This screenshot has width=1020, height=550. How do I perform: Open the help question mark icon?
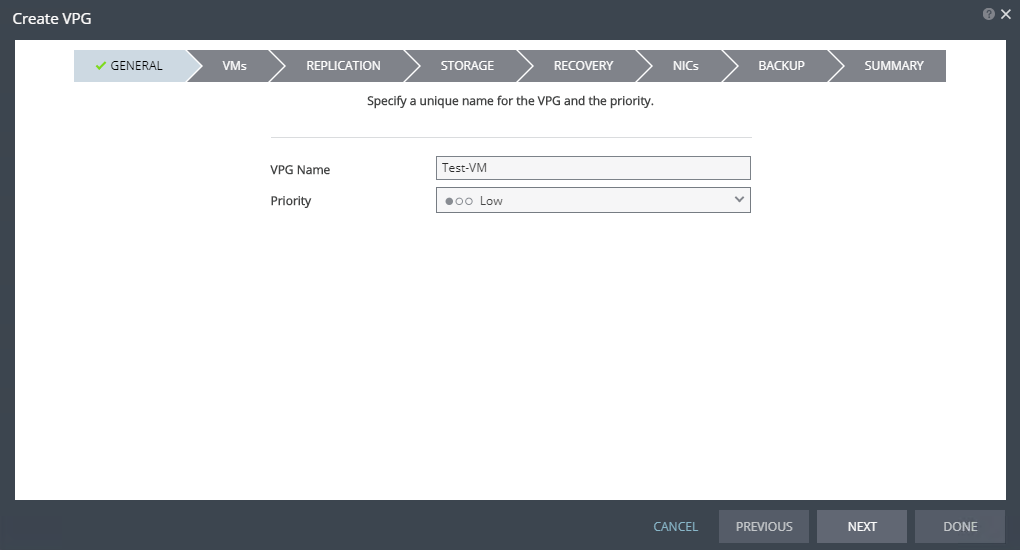(989, 14)
